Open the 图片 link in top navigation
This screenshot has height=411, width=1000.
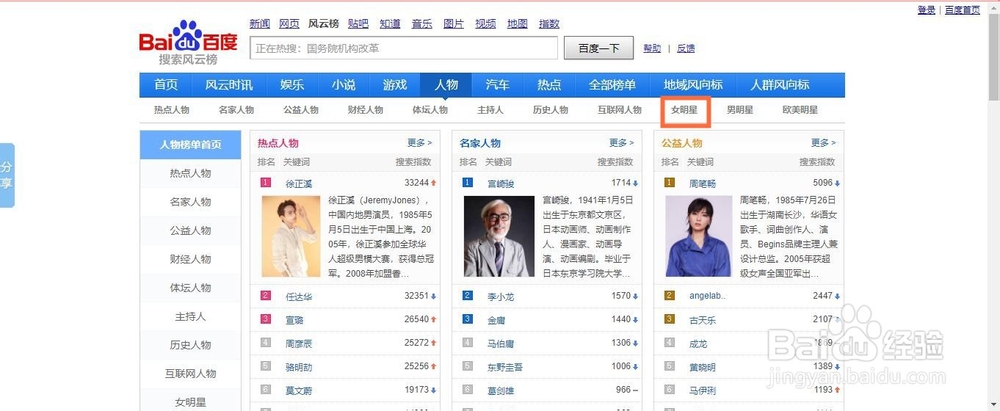coord(453,24)
